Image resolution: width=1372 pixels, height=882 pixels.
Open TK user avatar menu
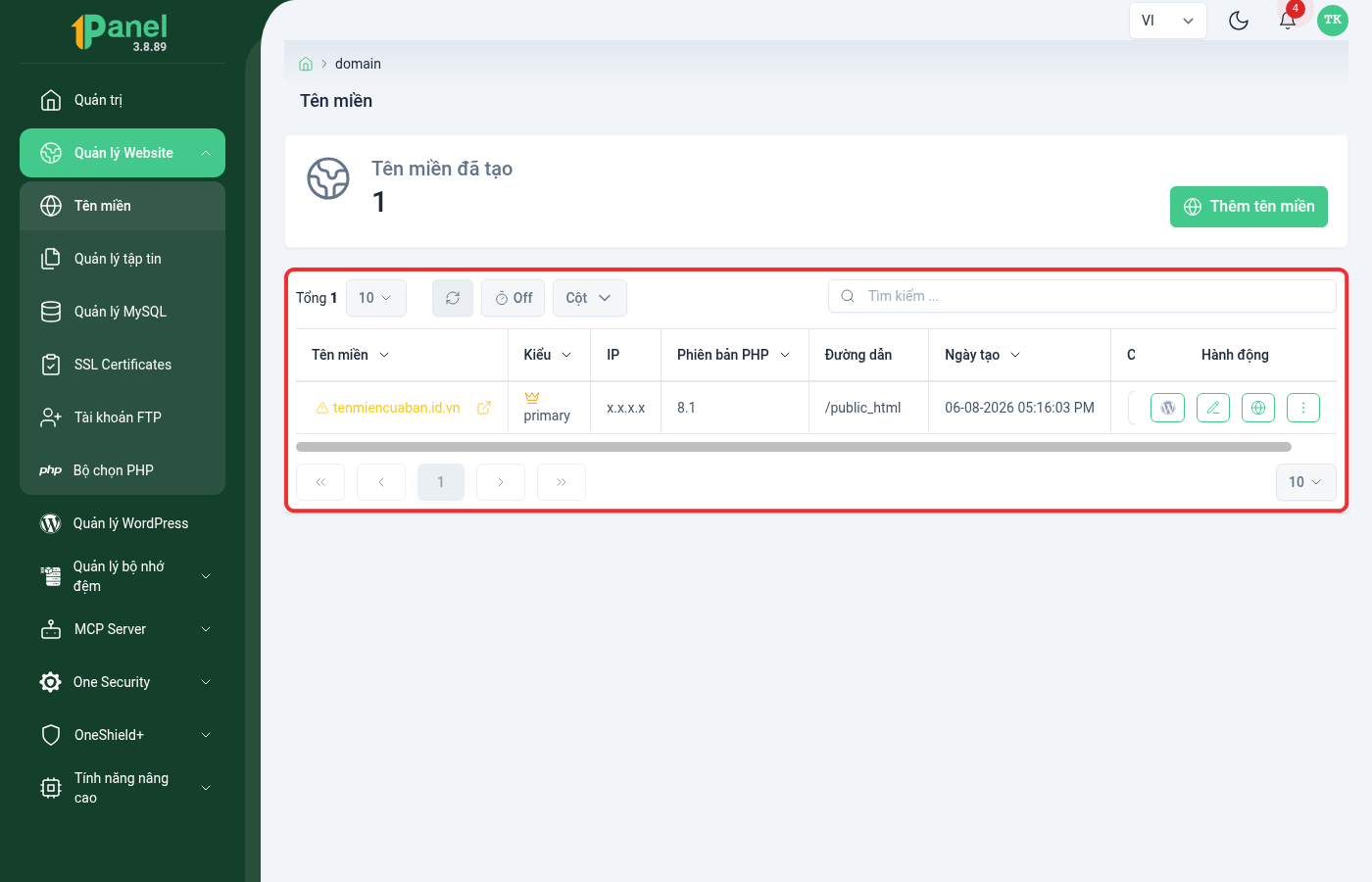[x=1333, y=21]
